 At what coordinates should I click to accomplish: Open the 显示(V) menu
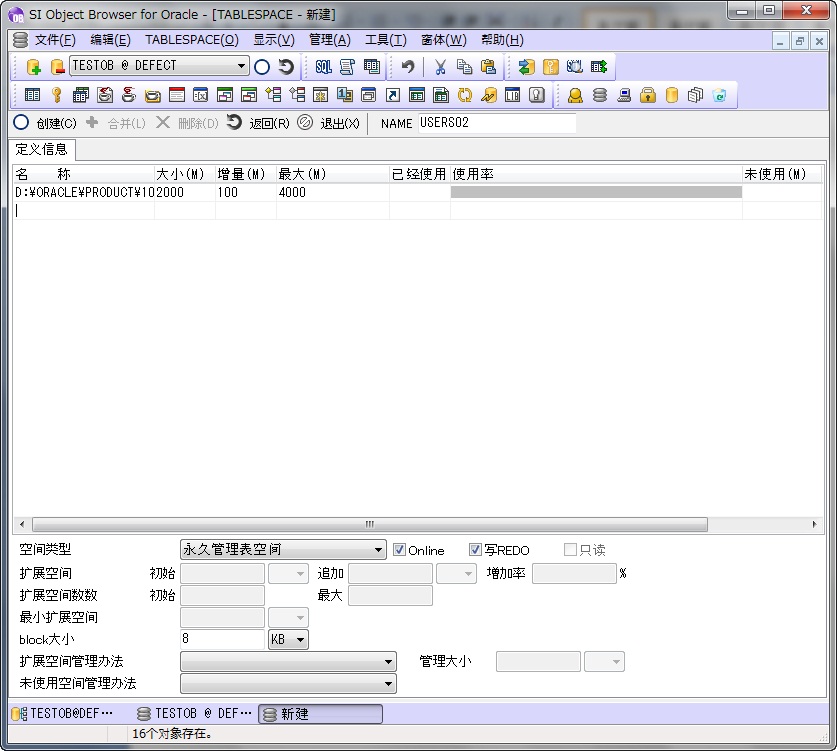[x=274, y=40]
